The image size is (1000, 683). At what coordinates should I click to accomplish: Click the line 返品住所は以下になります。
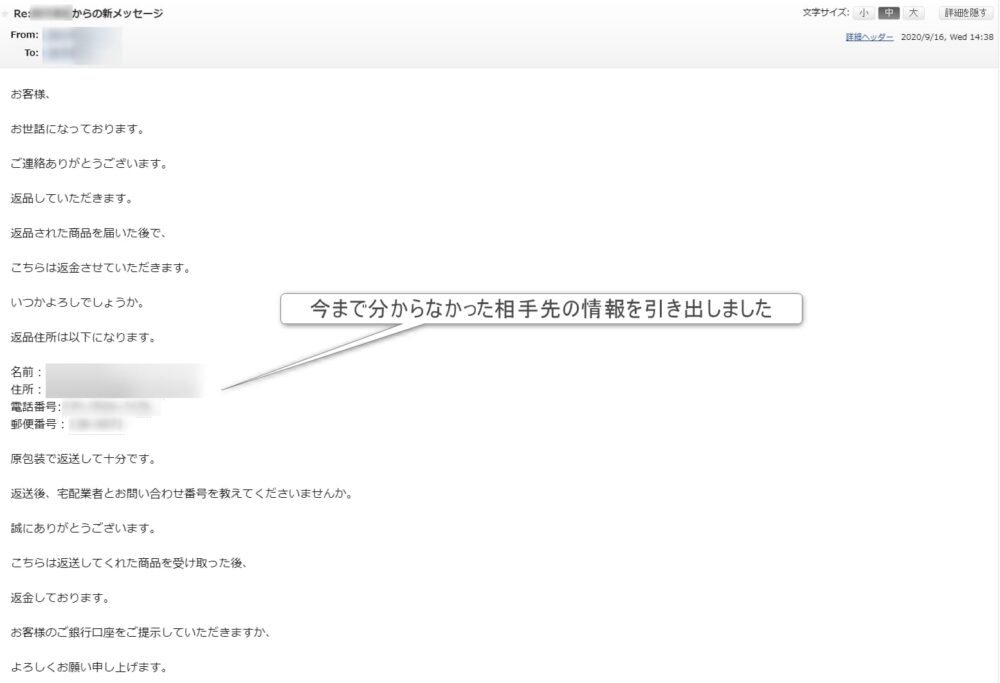tap(84, 337)
